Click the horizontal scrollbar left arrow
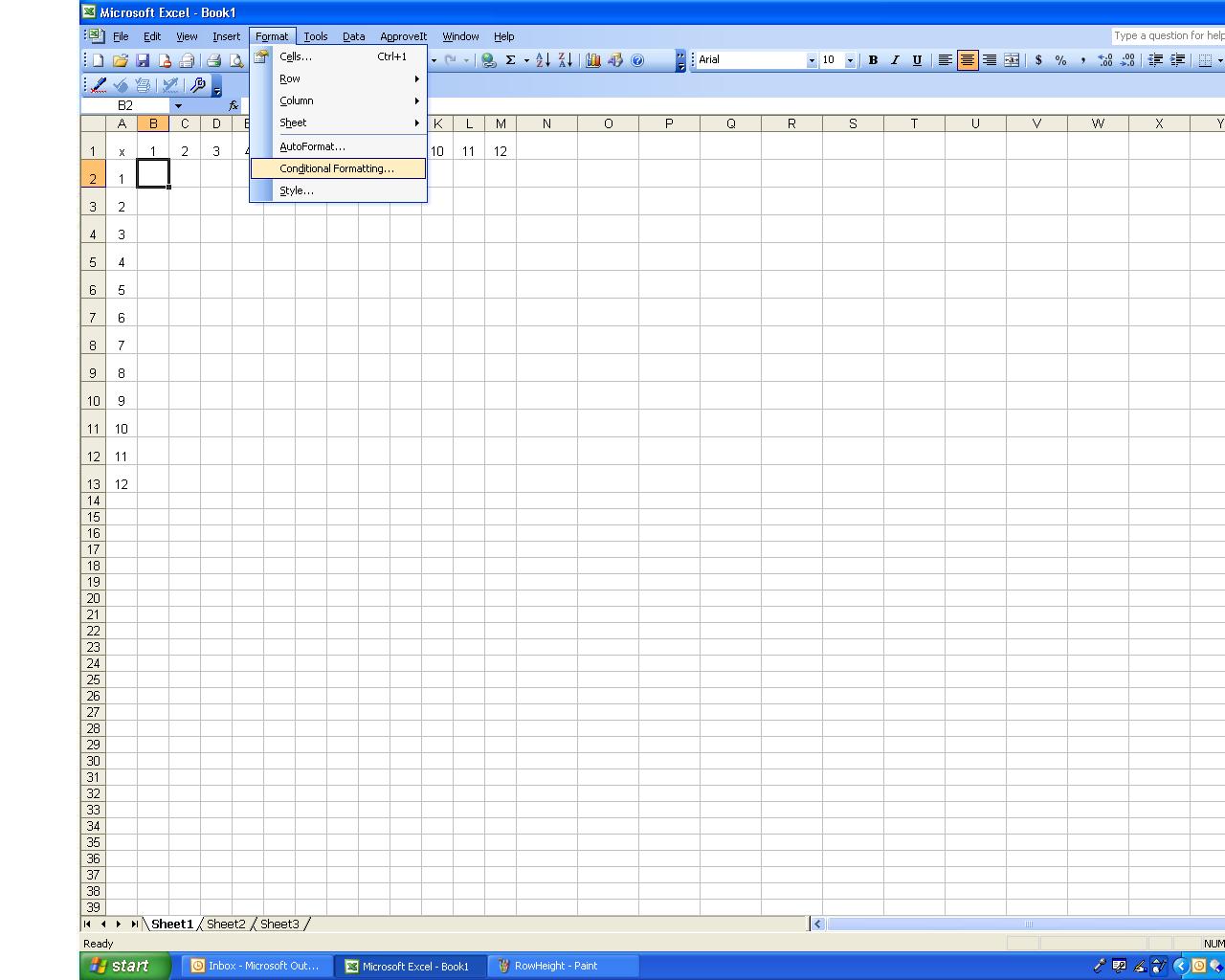Screen dimensions: 1225x980 tap(817, 924)
